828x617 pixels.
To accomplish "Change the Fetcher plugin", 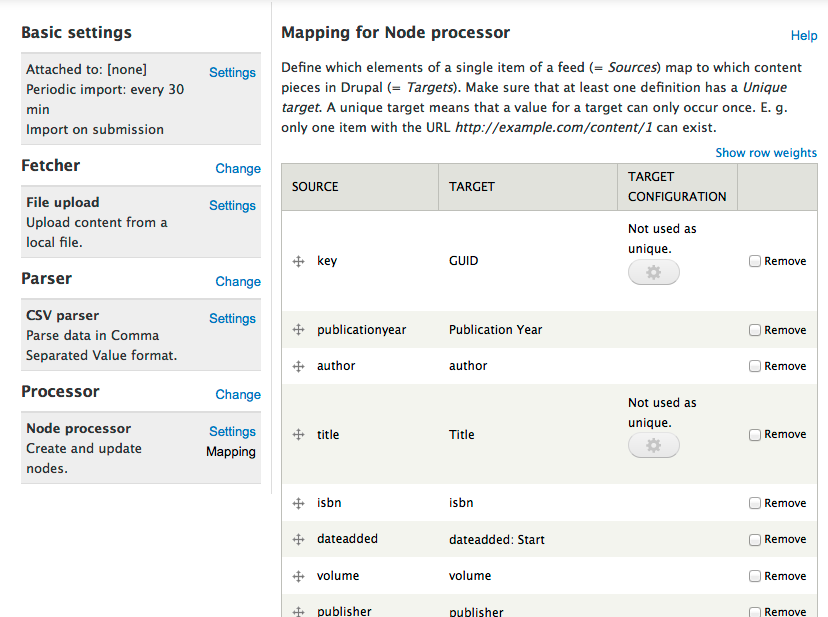I will pos(238,168).
